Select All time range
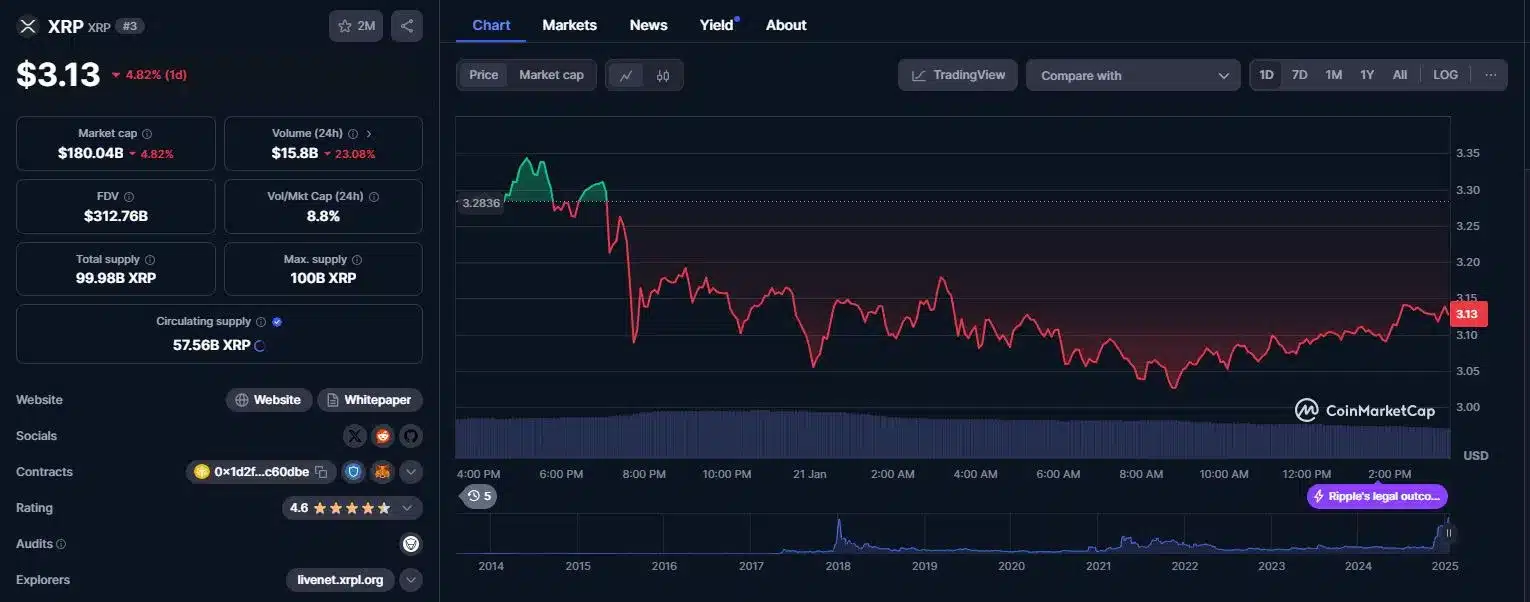 (x=1400, y=75)
